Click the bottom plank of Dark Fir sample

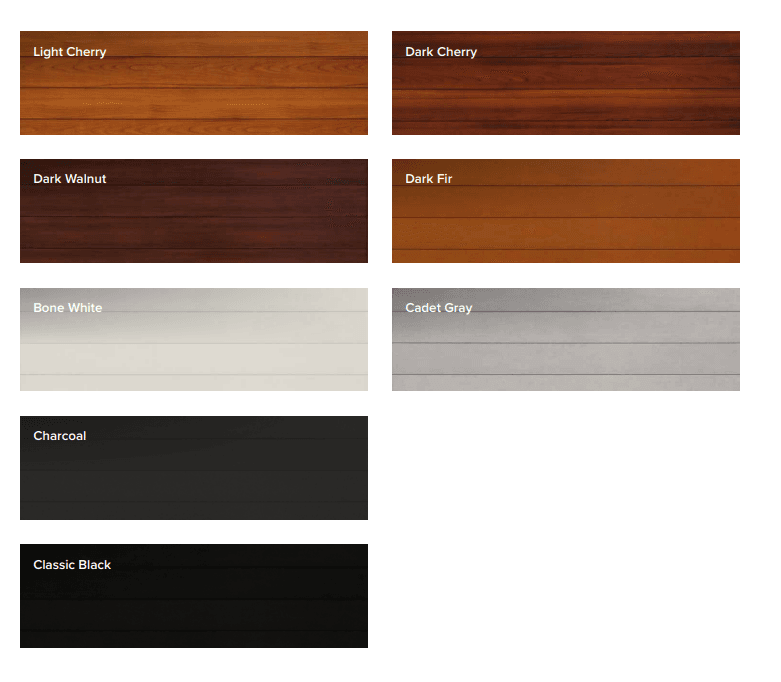point(565,256)
